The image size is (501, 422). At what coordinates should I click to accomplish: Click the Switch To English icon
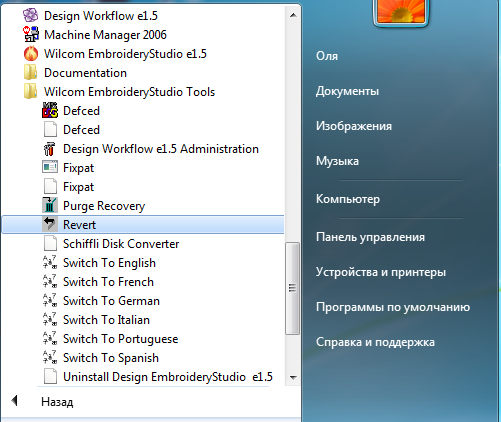point(50,262)
